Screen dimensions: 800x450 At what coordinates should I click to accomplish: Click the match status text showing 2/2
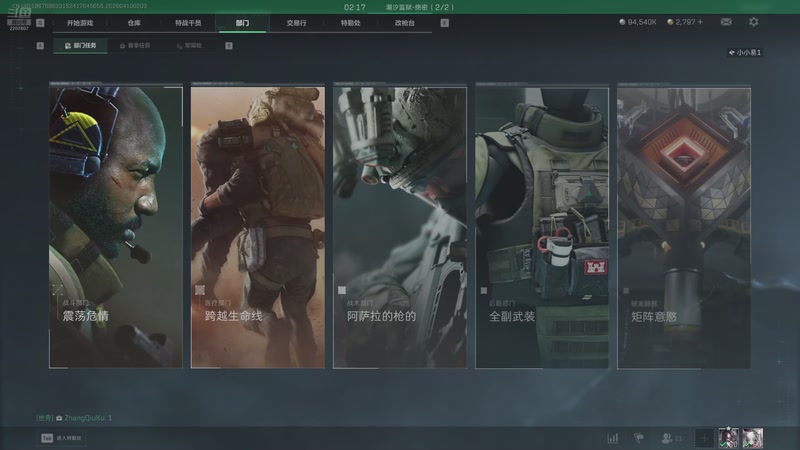419,7
